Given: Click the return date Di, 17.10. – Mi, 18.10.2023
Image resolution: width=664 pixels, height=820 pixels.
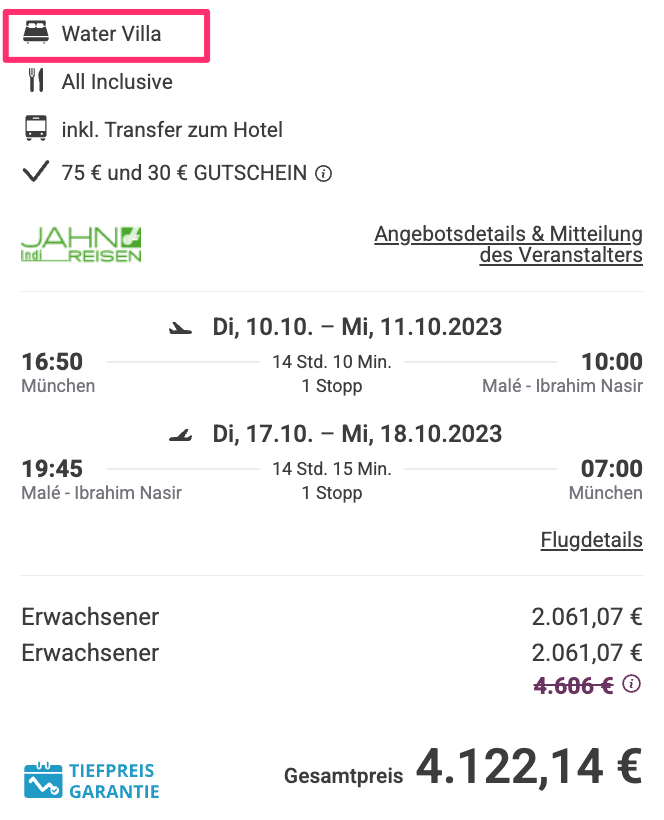Looking at the screenshot, I should 357,434.
